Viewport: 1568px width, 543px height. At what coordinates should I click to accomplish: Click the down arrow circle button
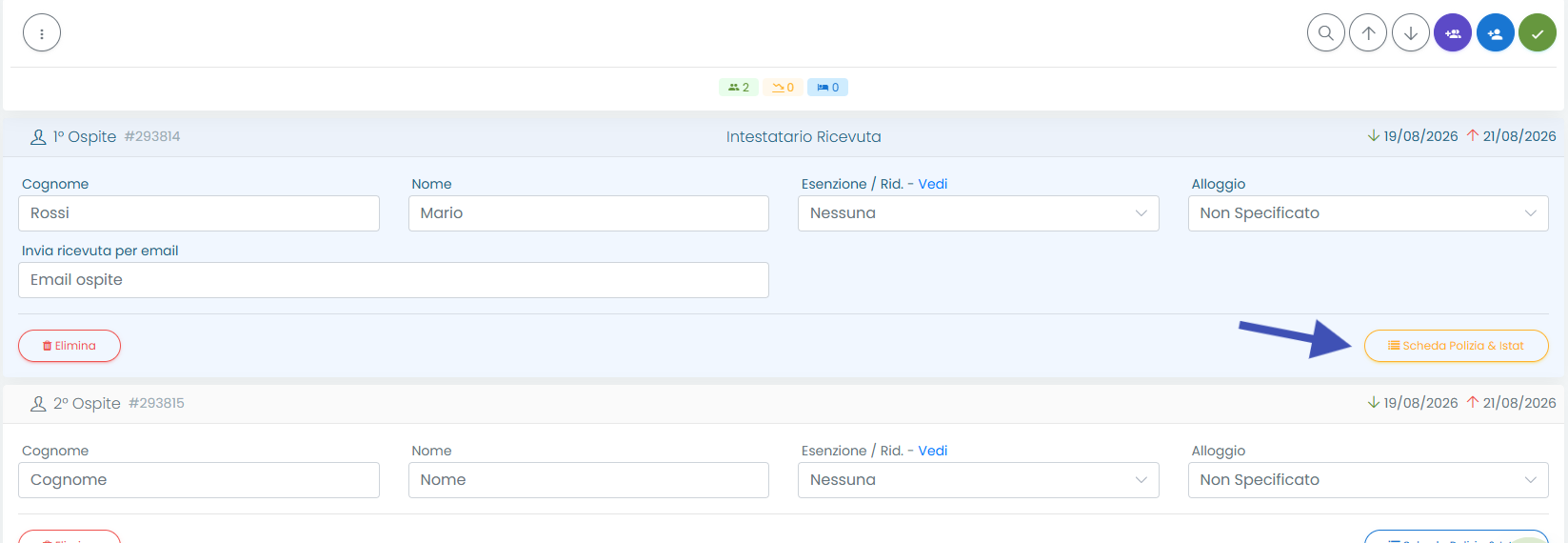pyautogui.click(x=1411, y=32)
